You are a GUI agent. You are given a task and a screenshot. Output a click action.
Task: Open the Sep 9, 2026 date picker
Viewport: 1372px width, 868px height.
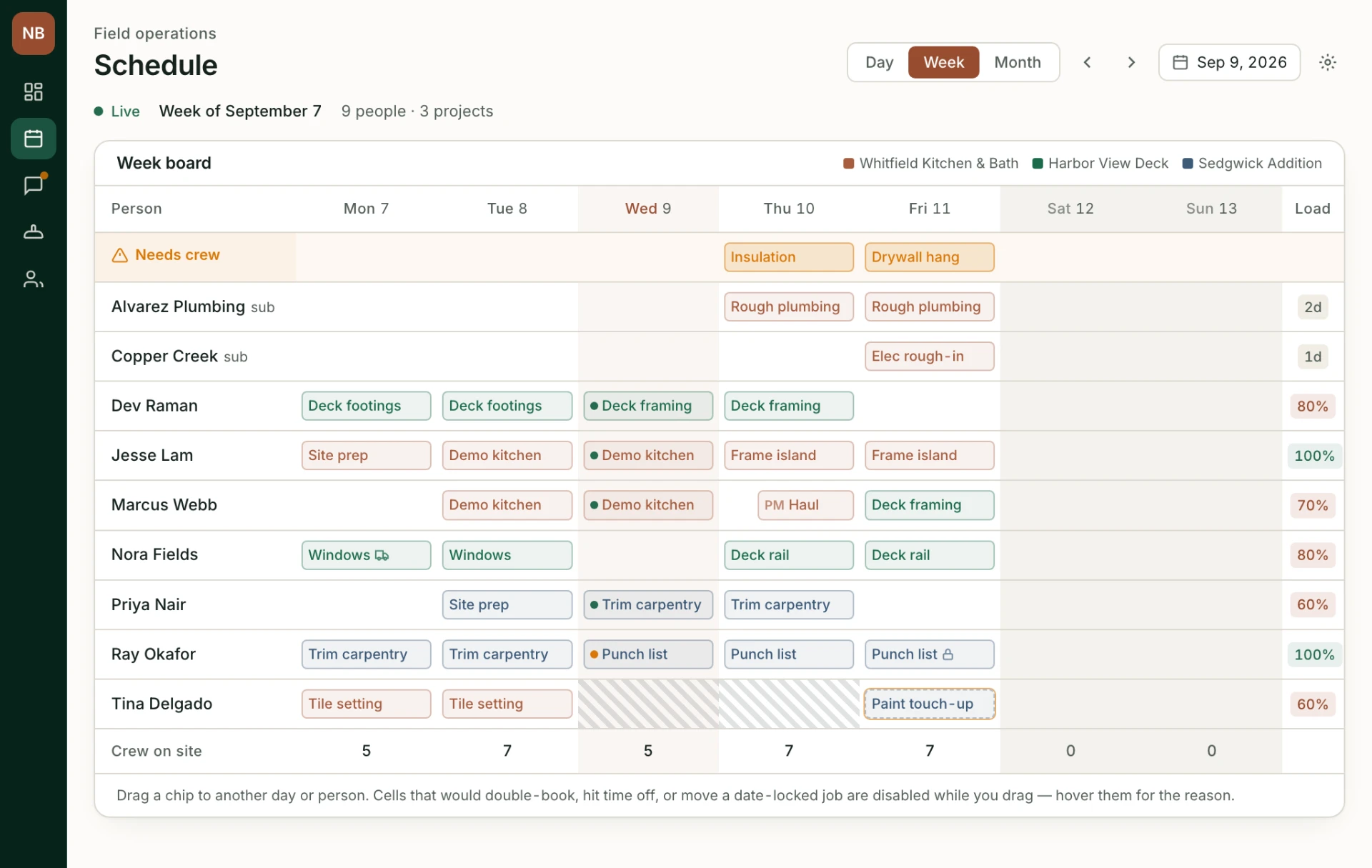[x=1229, y=62]
